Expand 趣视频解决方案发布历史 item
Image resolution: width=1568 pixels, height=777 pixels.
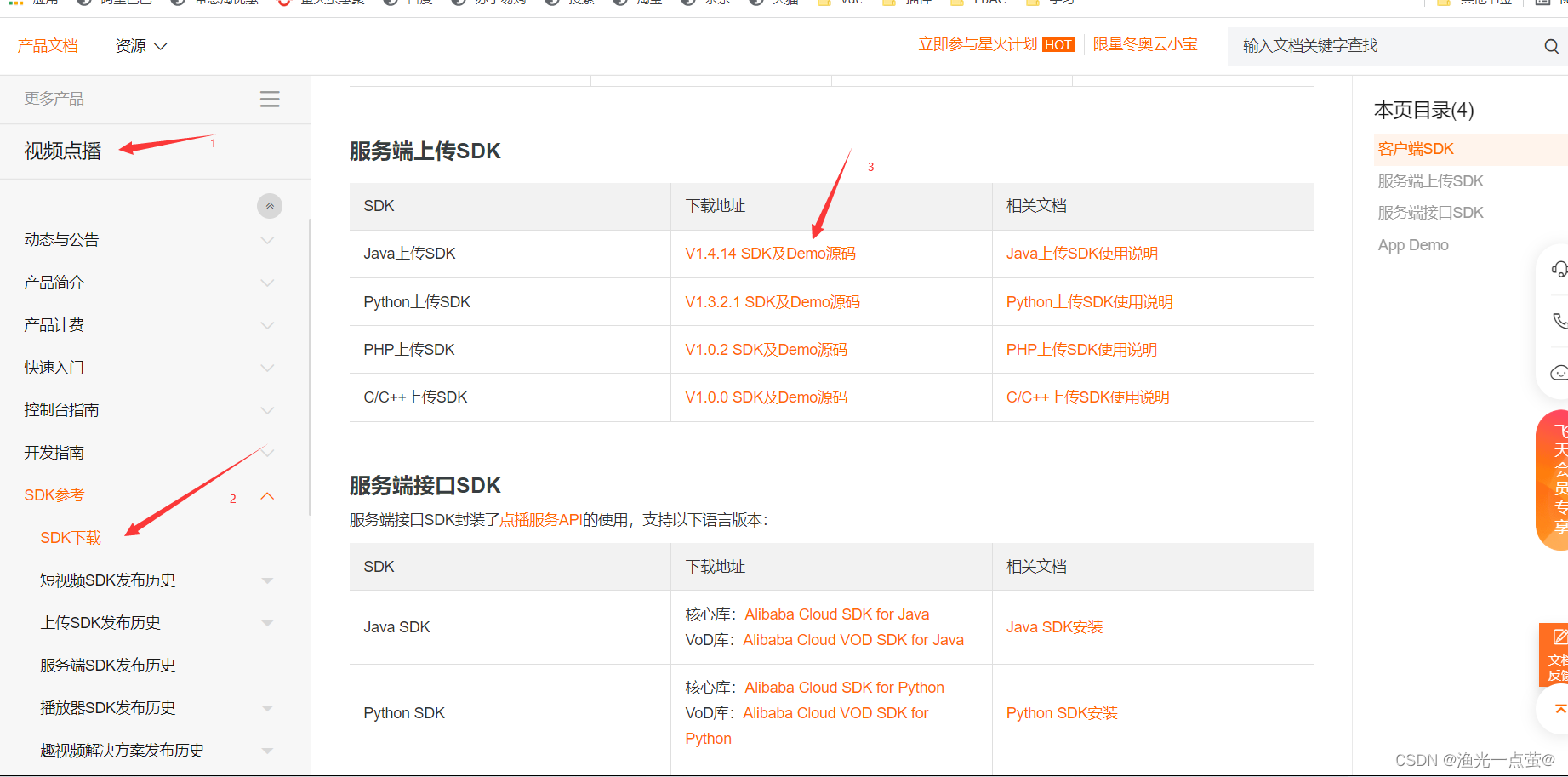pos(267,751)
